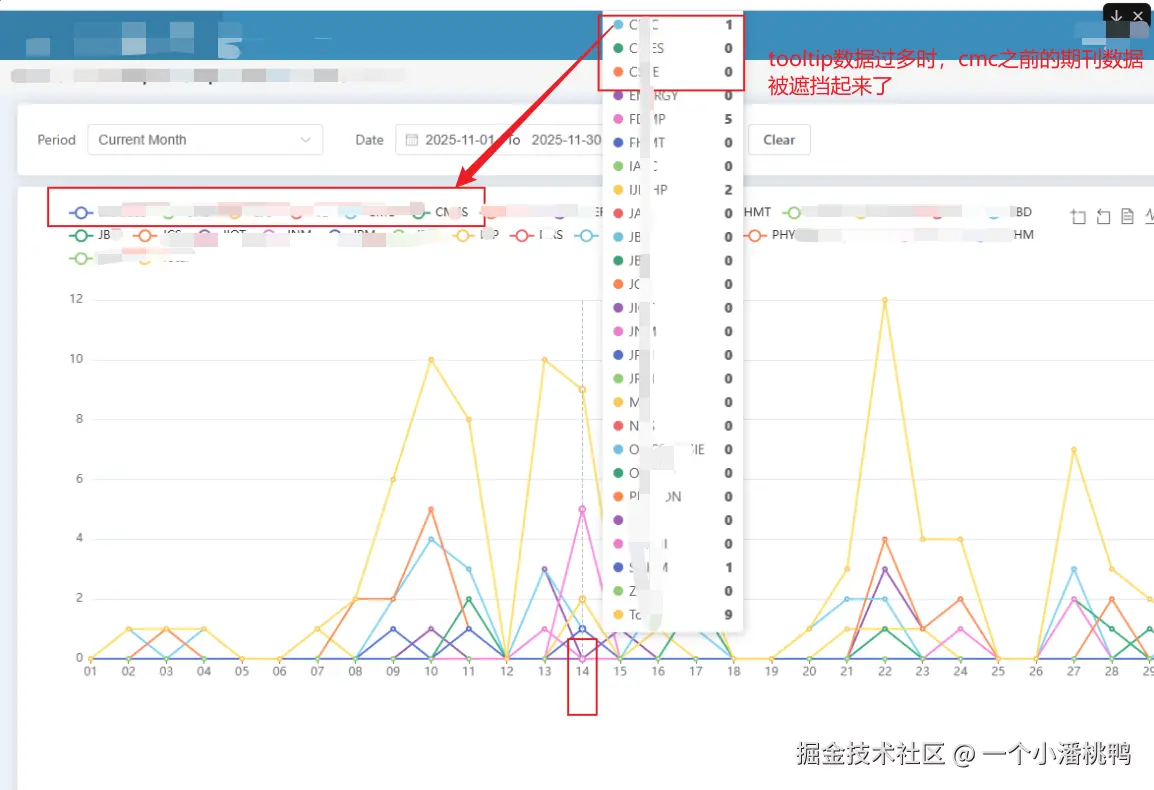This screenshot has width=1154, height=790.
Task: Toggle the red legend series ending in S
Action: point(537,235)
